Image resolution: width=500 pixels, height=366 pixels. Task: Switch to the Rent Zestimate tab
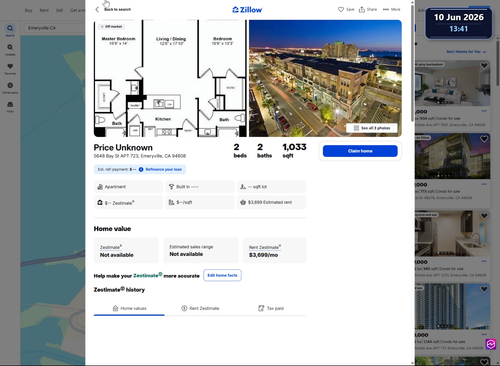point(200,308)
